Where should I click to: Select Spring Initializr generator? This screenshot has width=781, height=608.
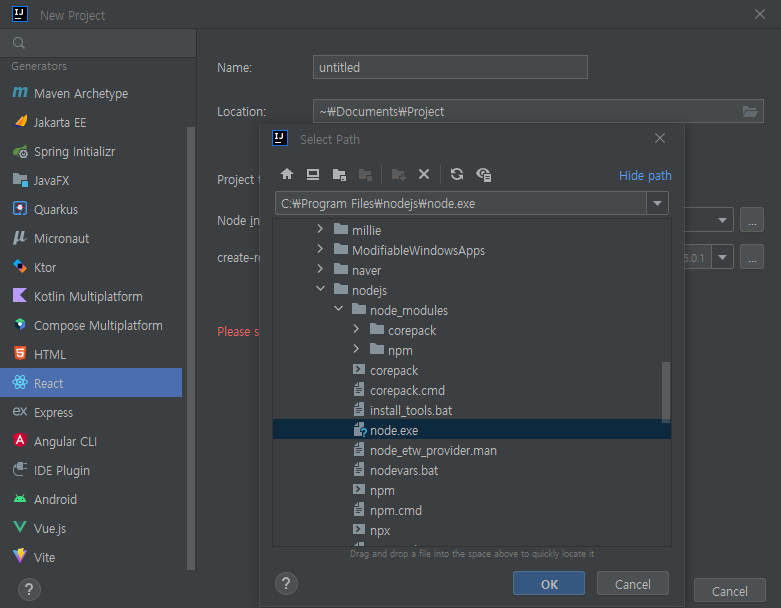click(91, 151)
